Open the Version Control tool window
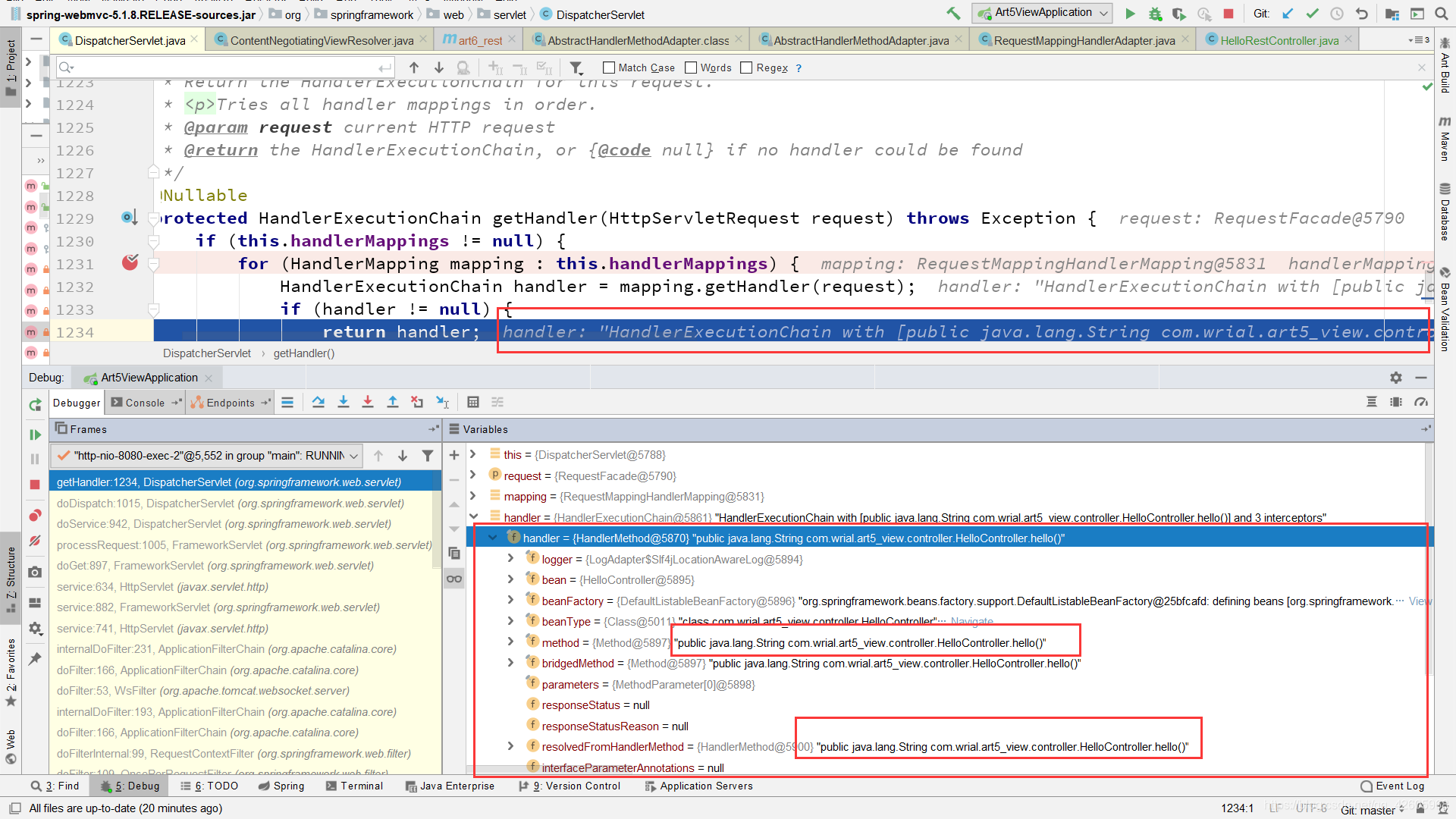The image size is (1456, 819). tap(570, 786)
